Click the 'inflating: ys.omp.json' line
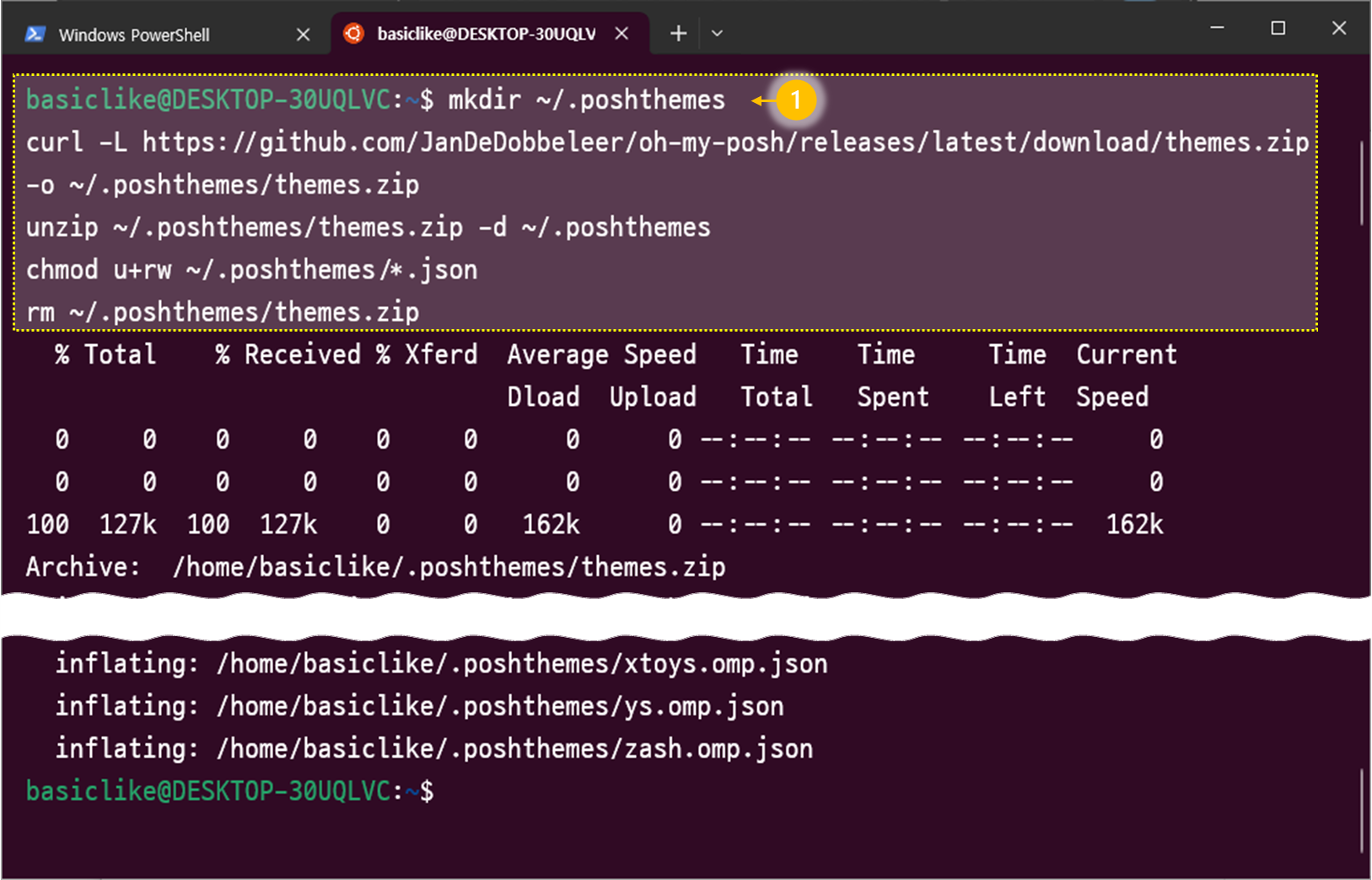This screenshot has width=1372, height=880. point(419,706)
